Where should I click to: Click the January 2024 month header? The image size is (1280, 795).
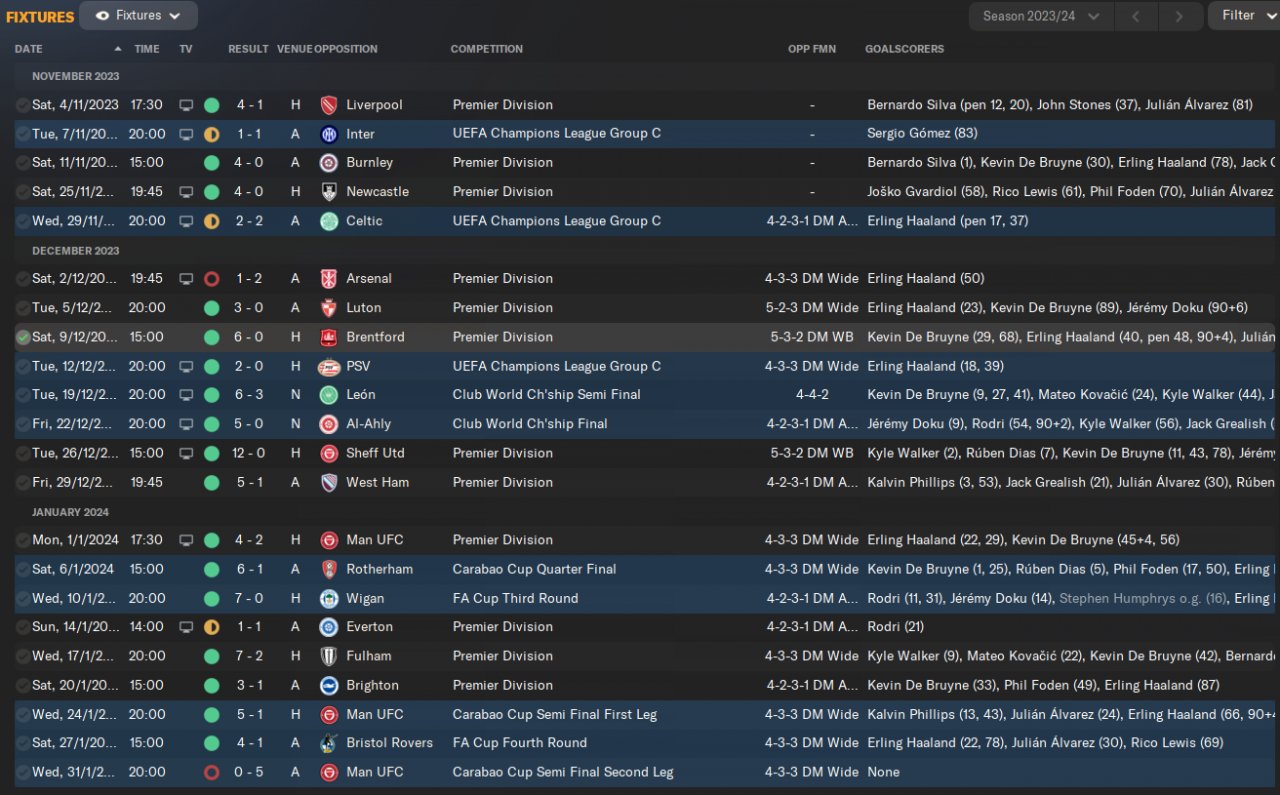click(x=70, y=512)
